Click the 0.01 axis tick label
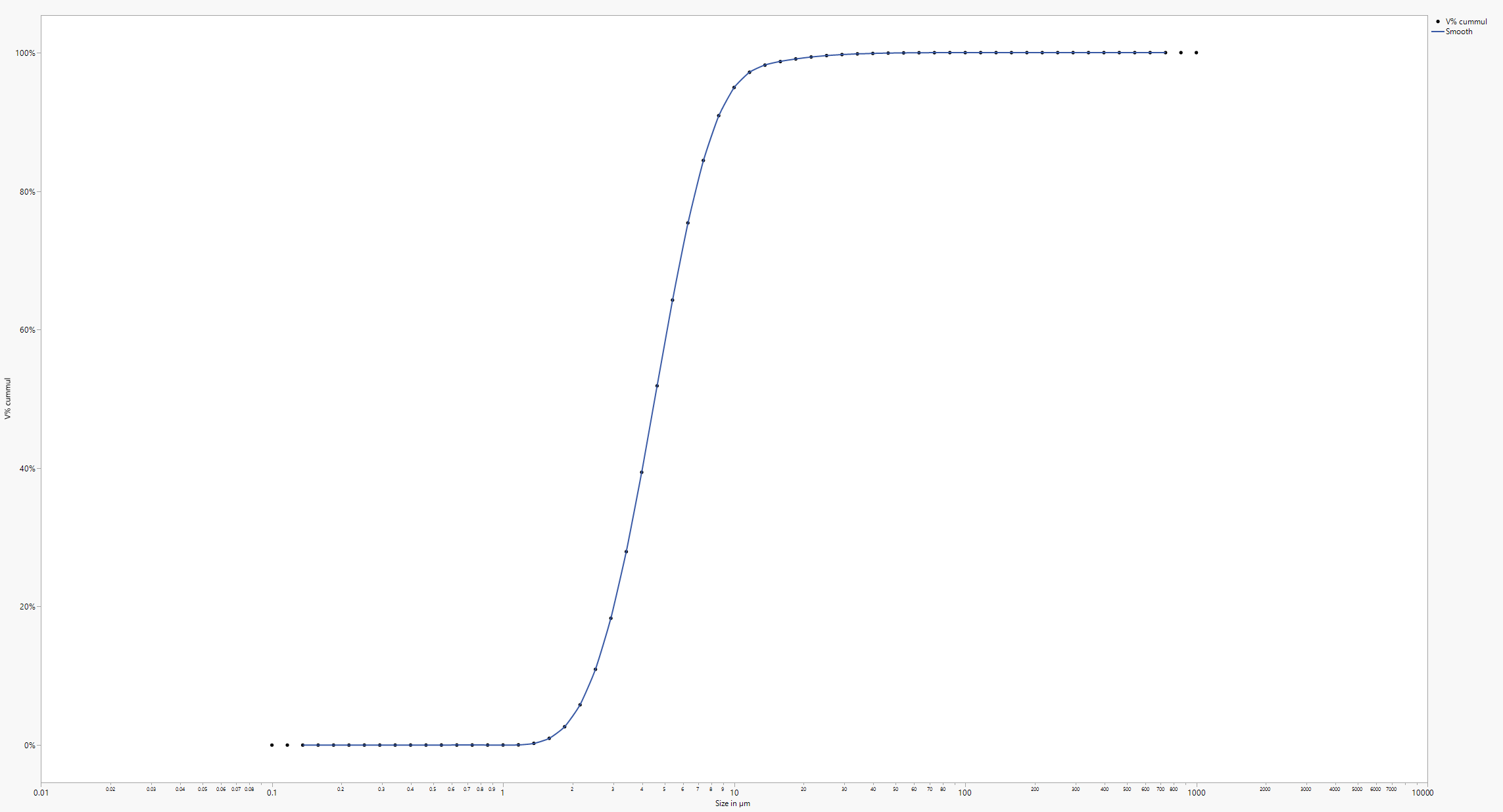The image size is (1503, 812). point(41,793)
